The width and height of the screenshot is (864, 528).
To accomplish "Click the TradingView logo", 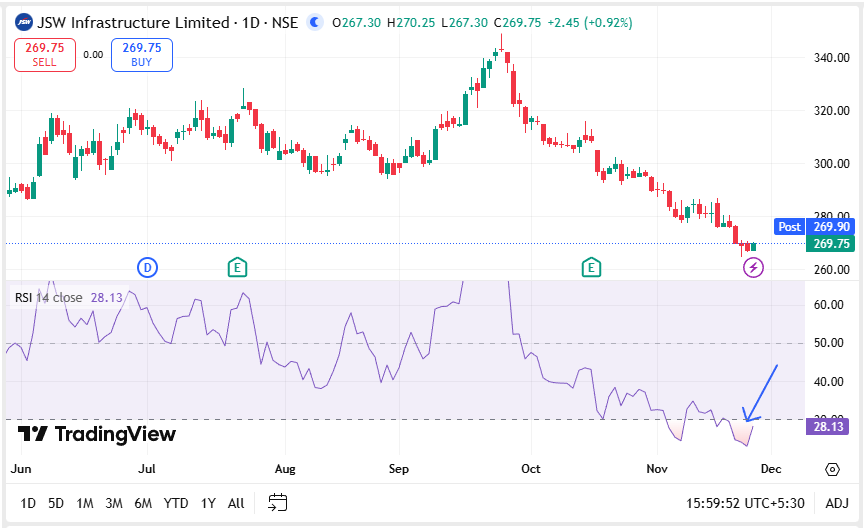I will click(x=97, y=434).
